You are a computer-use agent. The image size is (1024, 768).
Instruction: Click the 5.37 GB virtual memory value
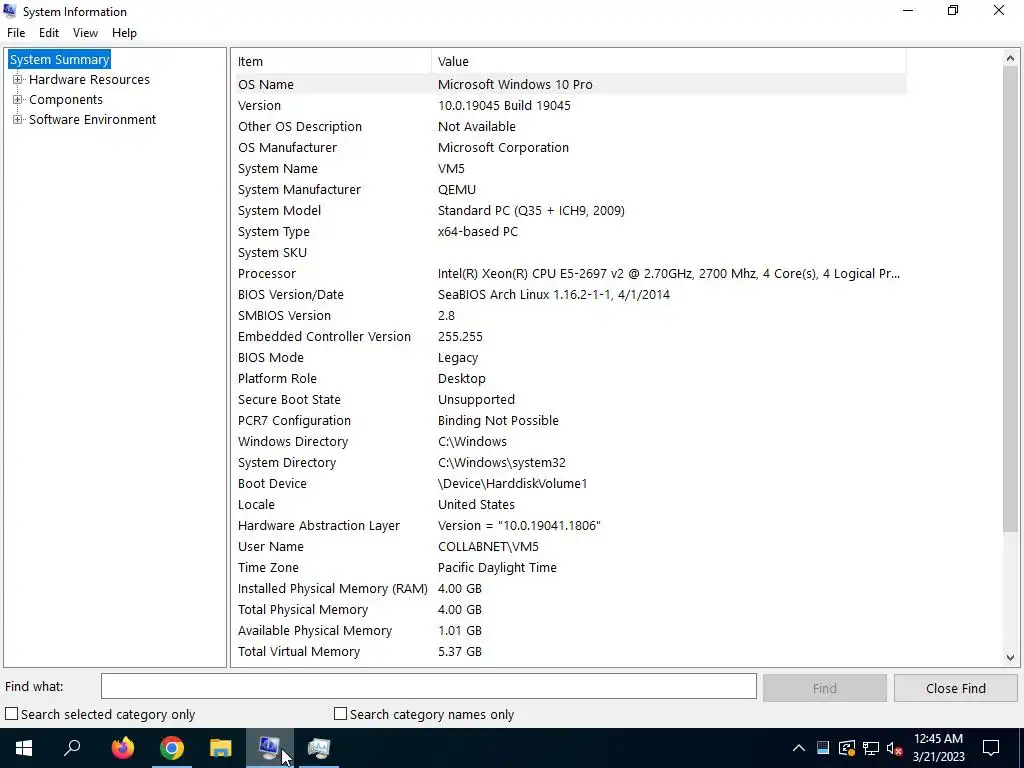click(x=460, y=652)
